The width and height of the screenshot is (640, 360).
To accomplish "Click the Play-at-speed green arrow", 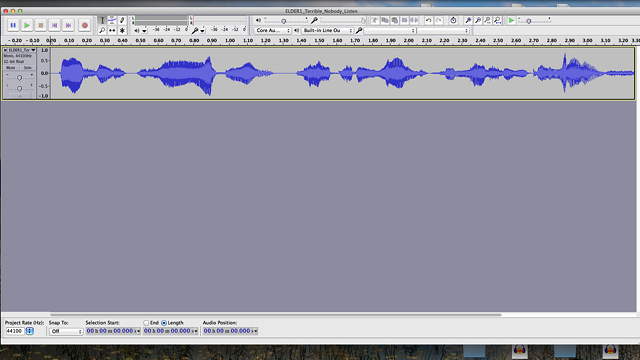I will tap(511, 20).
